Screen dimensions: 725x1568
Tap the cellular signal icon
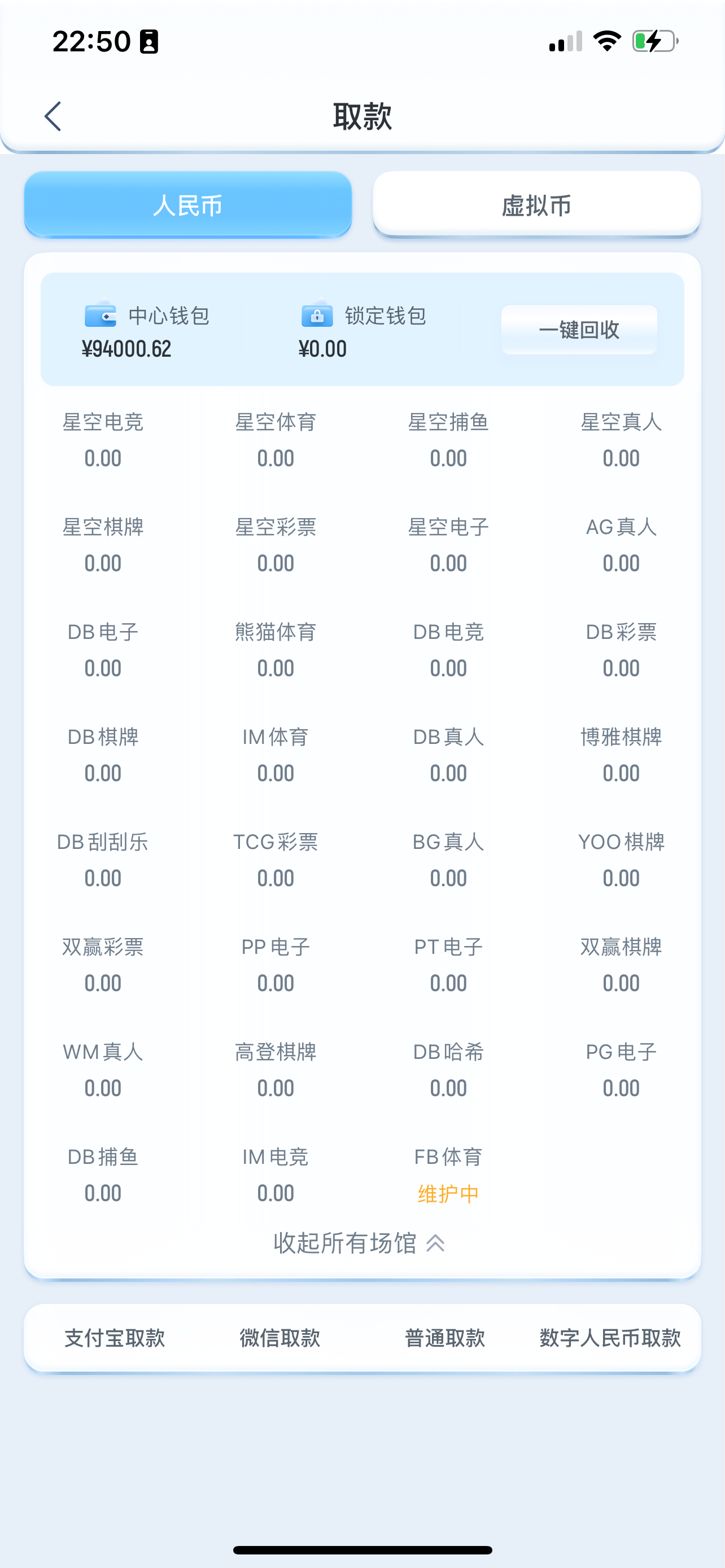(566, 41)
